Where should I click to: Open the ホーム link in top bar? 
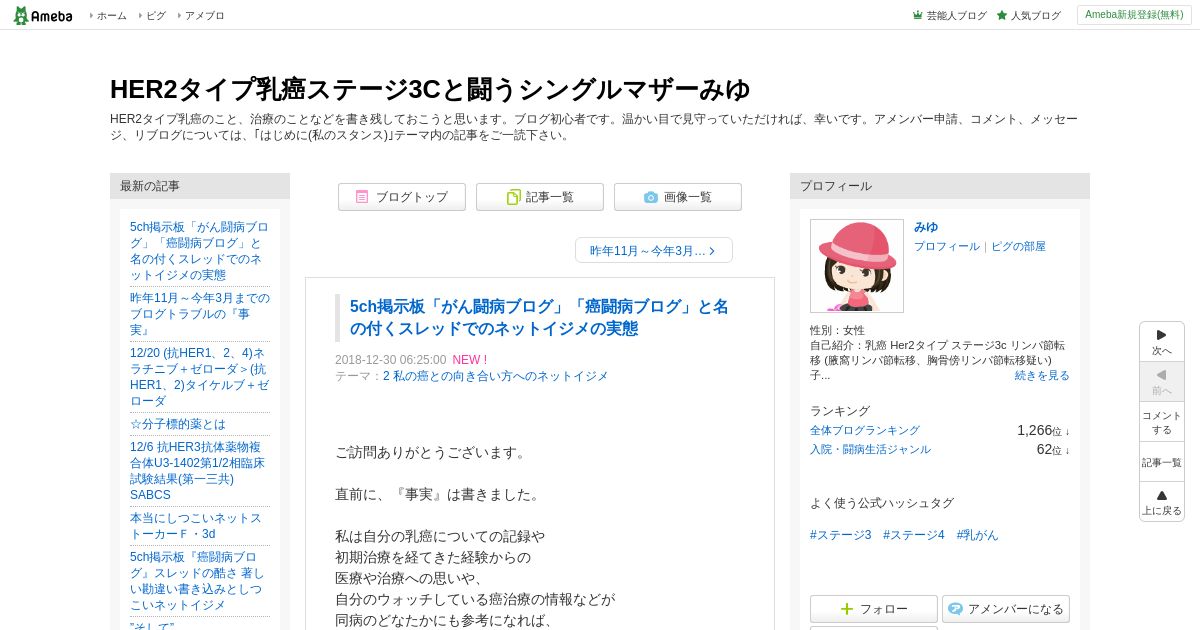pos(111,15)
